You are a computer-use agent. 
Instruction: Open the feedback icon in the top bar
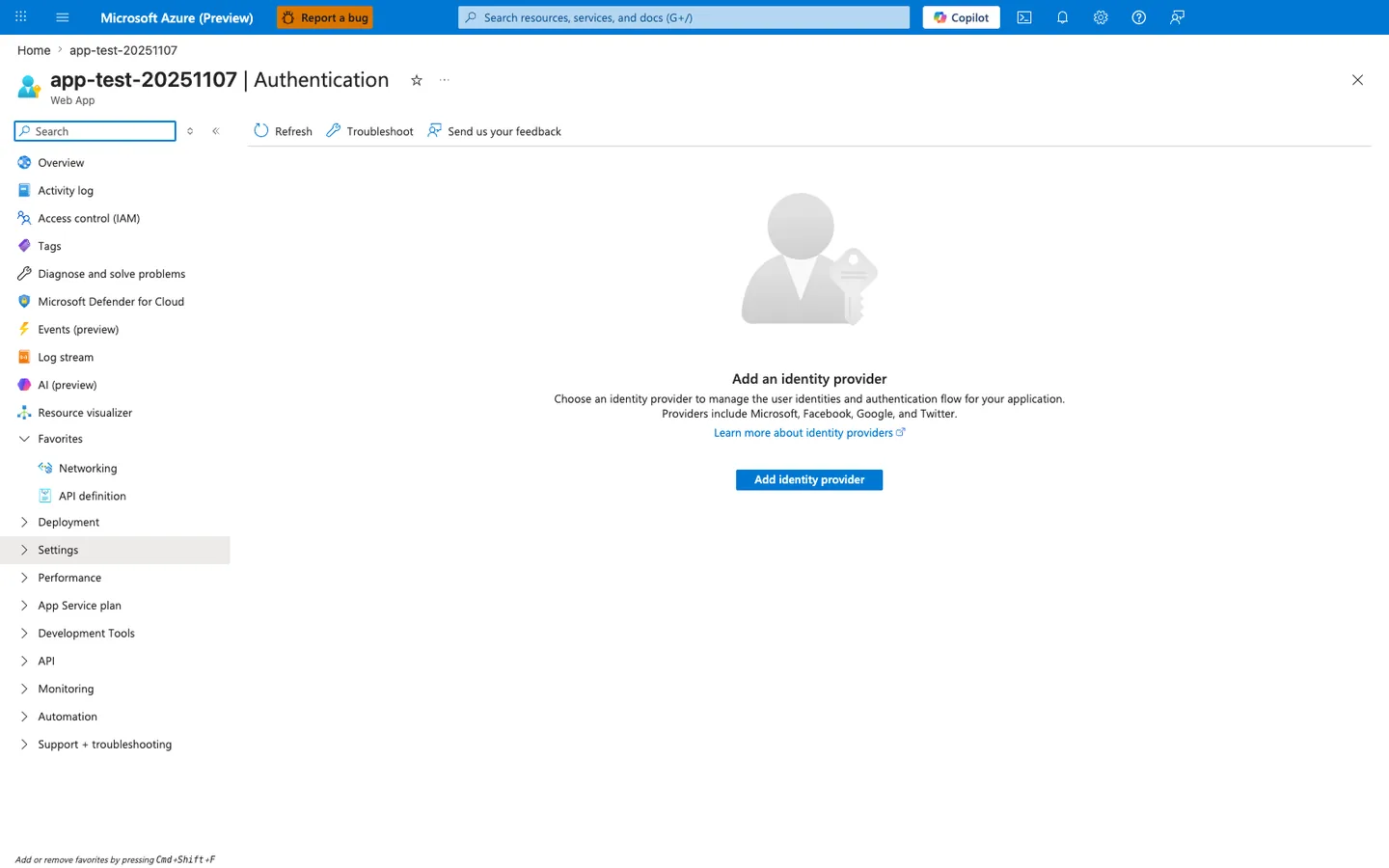click(x=1177, y=17)
